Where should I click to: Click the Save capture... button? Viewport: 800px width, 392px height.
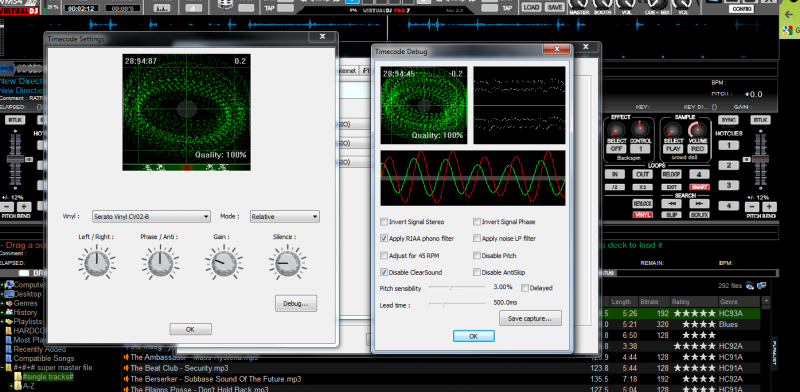pyautogui.click(x=530, y=318)
